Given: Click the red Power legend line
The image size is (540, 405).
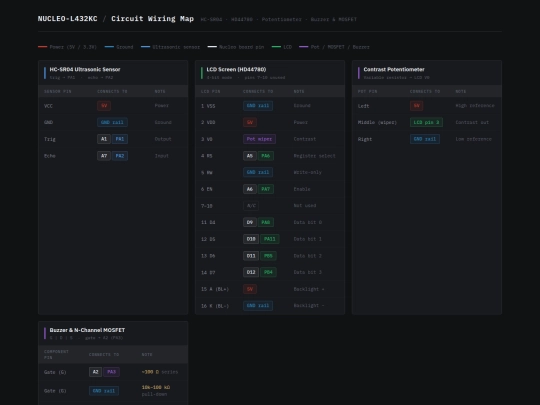Looking at the screenshot, I should (x=42, y=47).
